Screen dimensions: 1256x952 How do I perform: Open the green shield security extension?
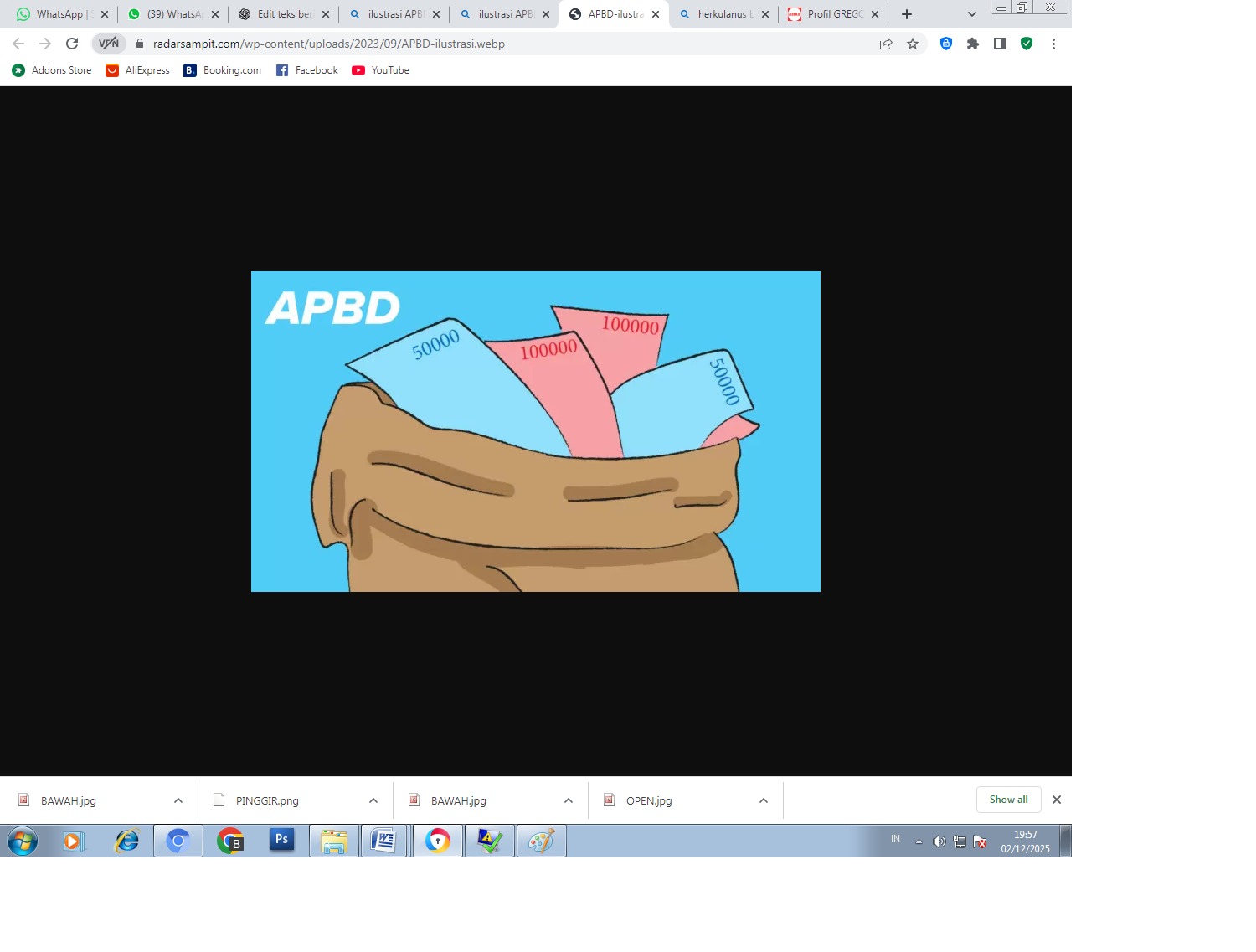point(1027,44)
